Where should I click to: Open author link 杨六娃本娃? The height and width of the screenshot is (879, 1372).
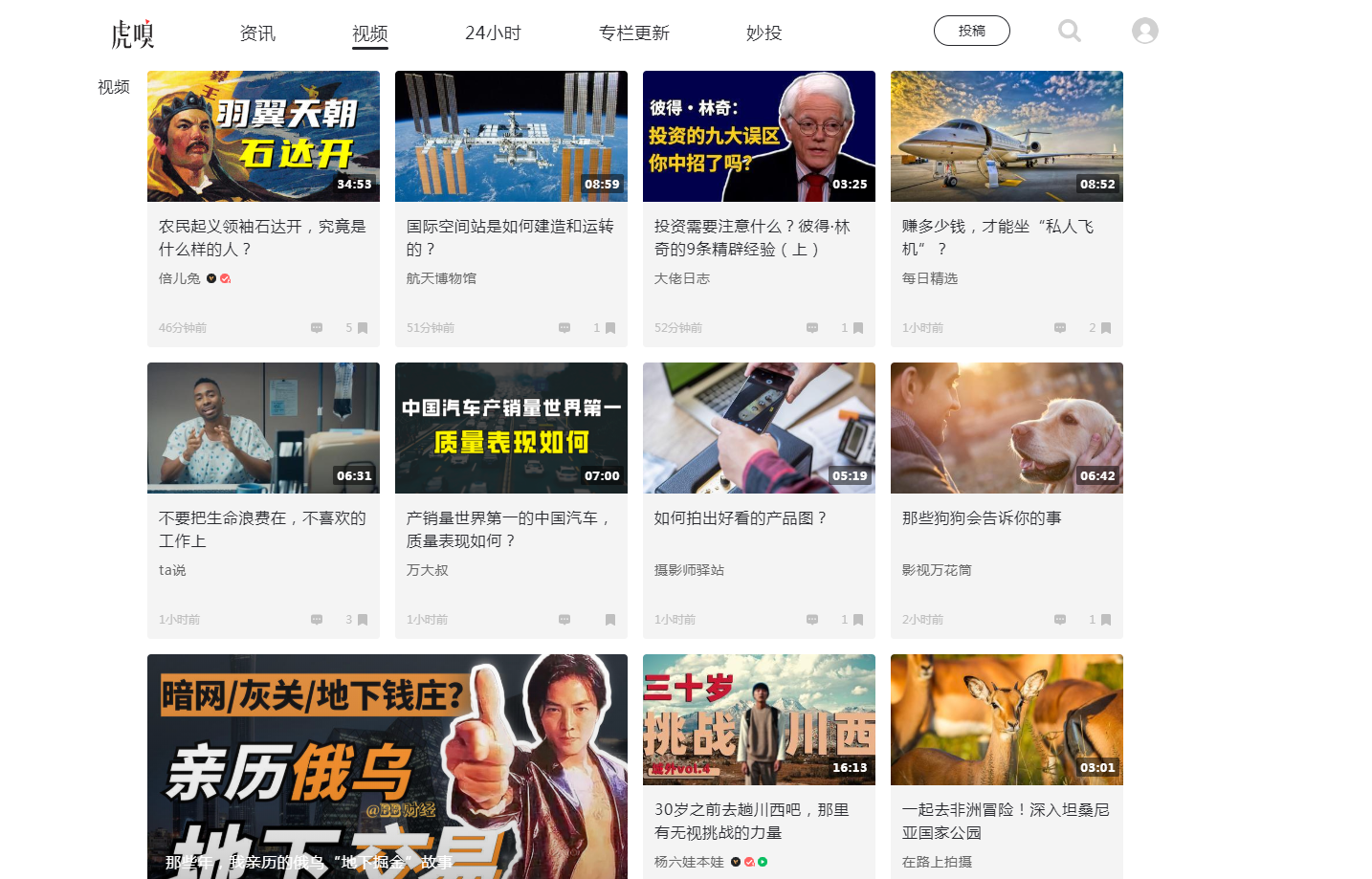pos(689,862)
